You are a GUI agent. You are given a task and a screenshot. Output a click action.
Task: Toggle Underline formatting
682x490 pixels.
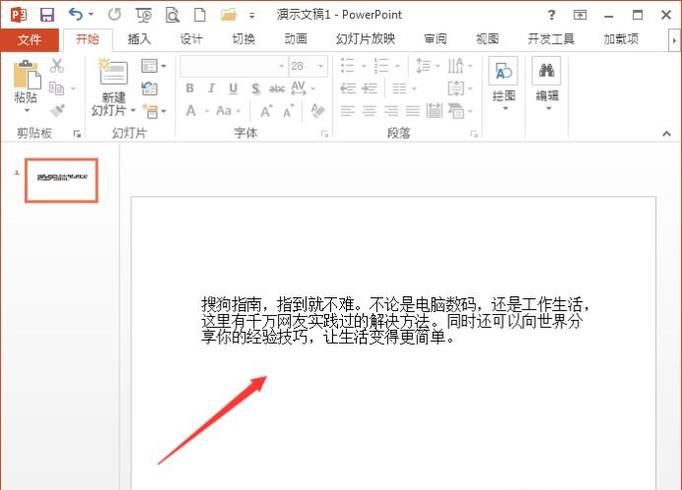[233, 89]
